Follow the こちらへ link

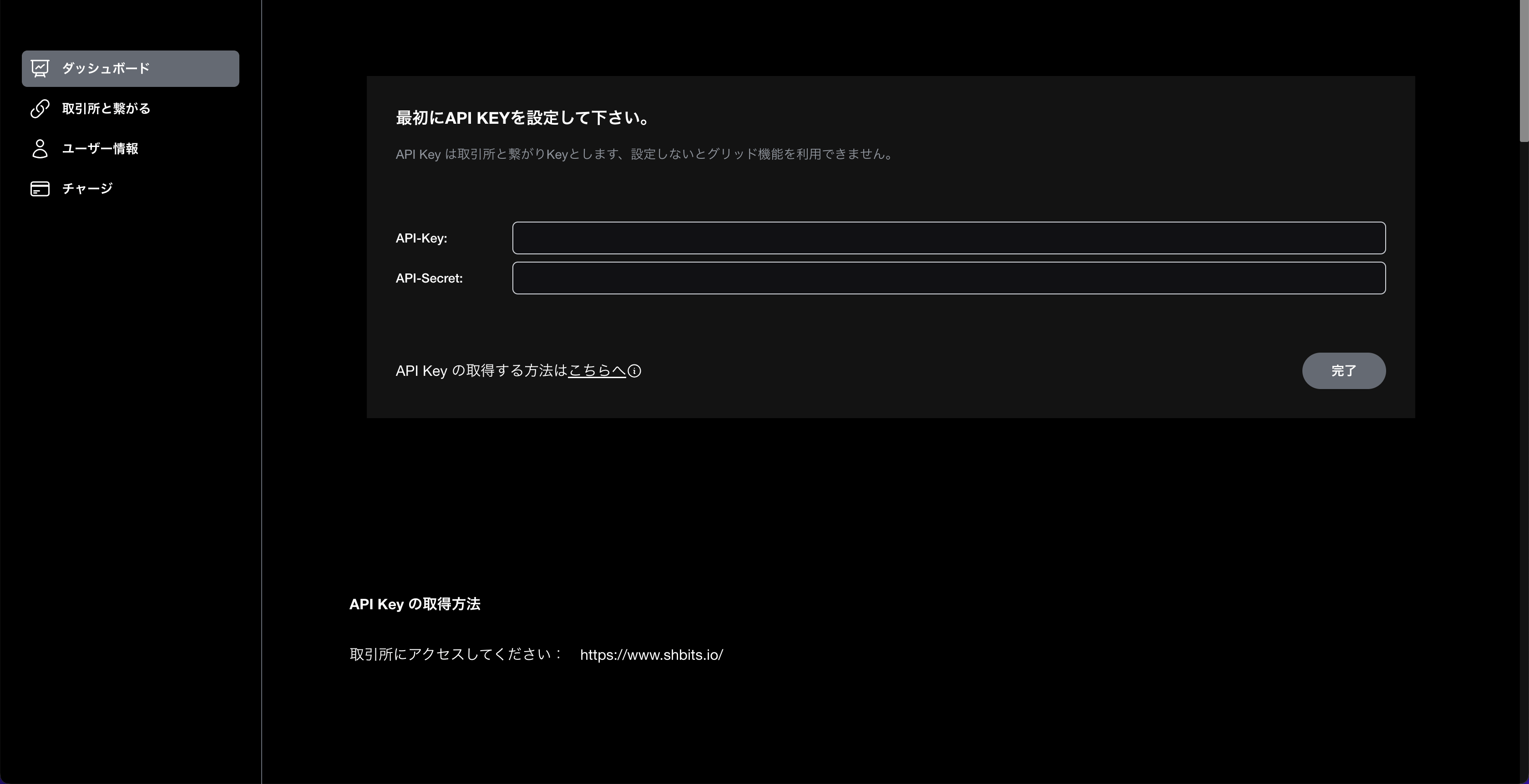point(597,371)
